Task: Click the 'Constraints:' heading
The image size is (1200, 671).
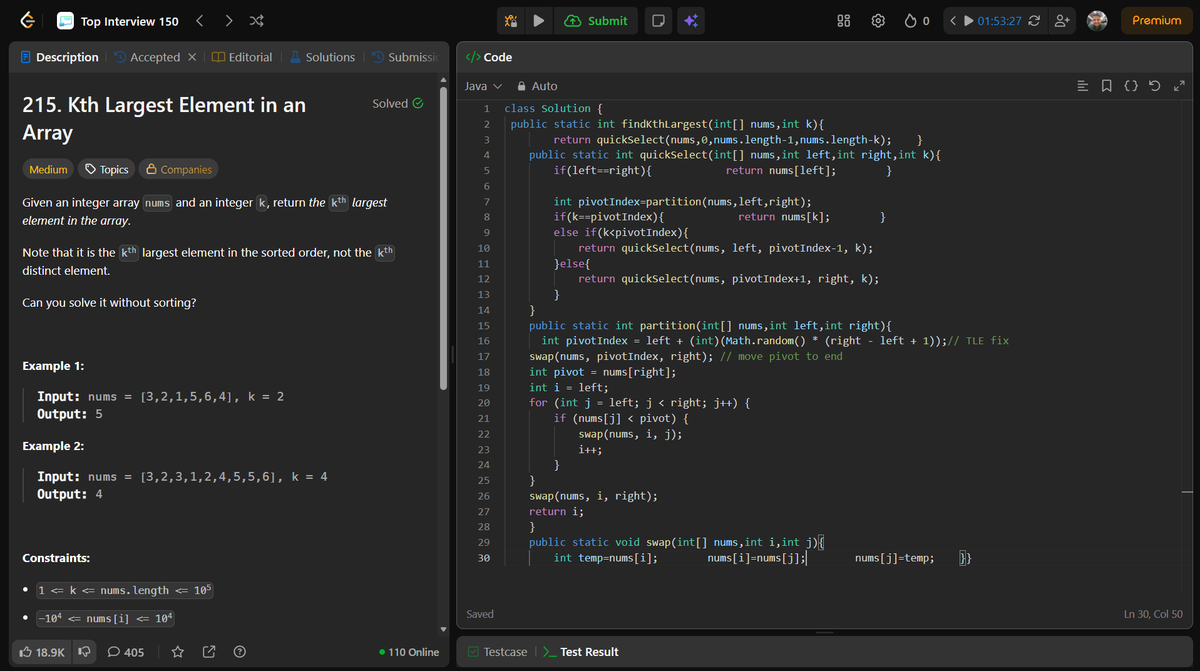Action: pos(56,558)
